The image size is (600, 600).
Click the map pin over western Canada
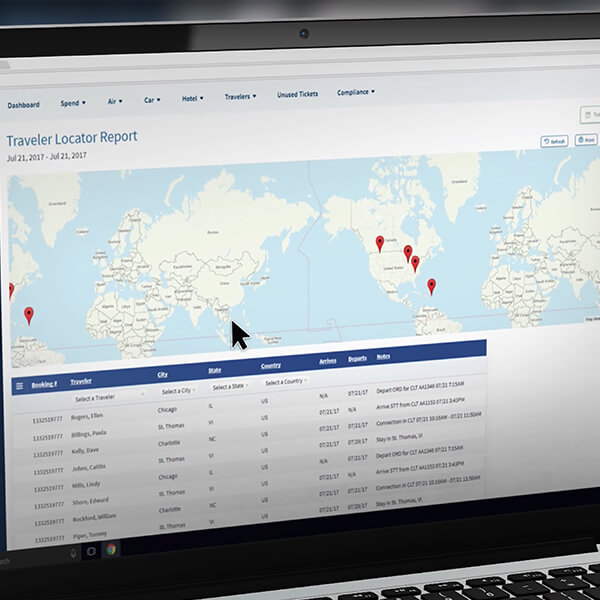(380, 244)
